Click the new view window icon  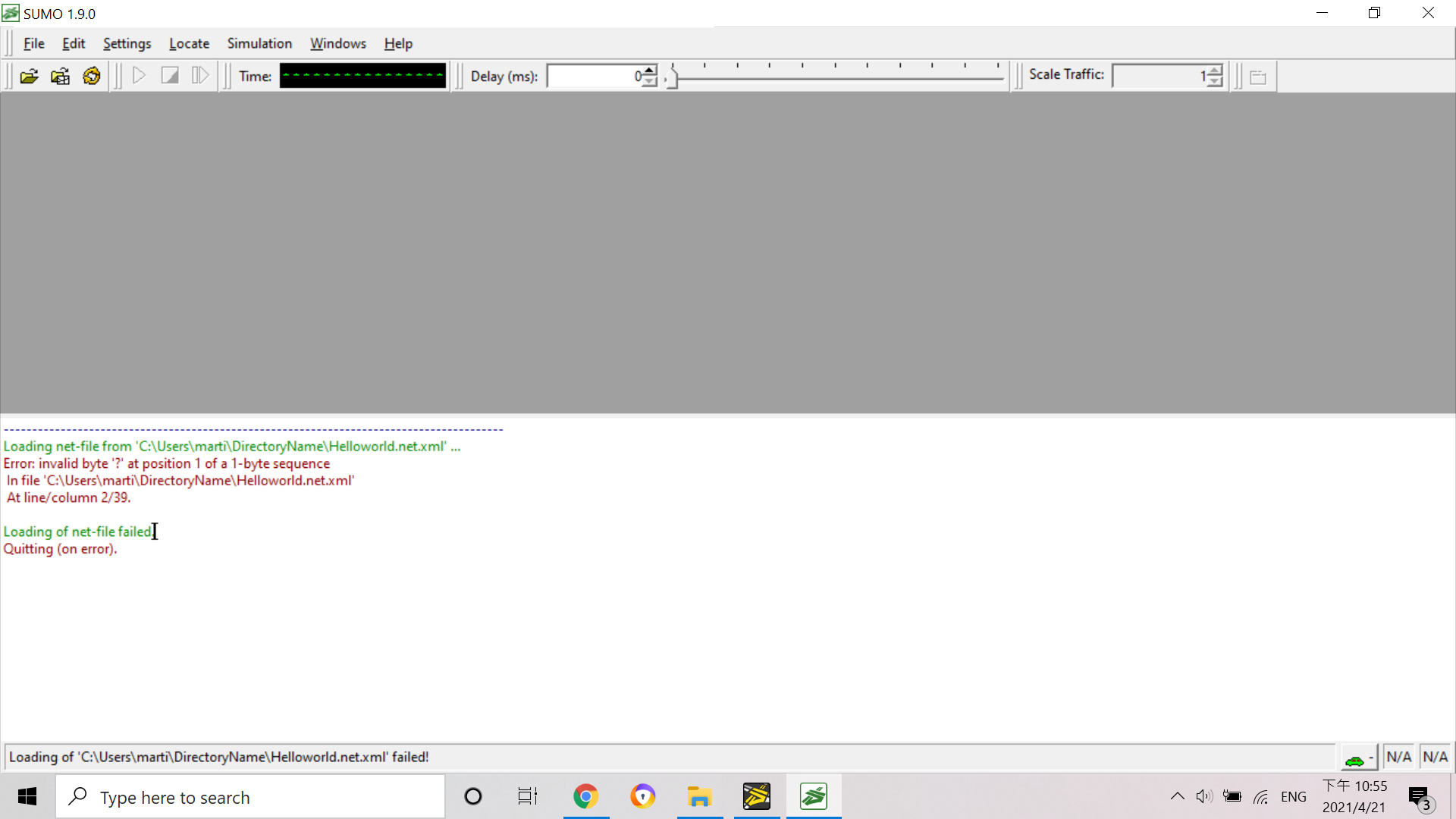point(1258,77)
